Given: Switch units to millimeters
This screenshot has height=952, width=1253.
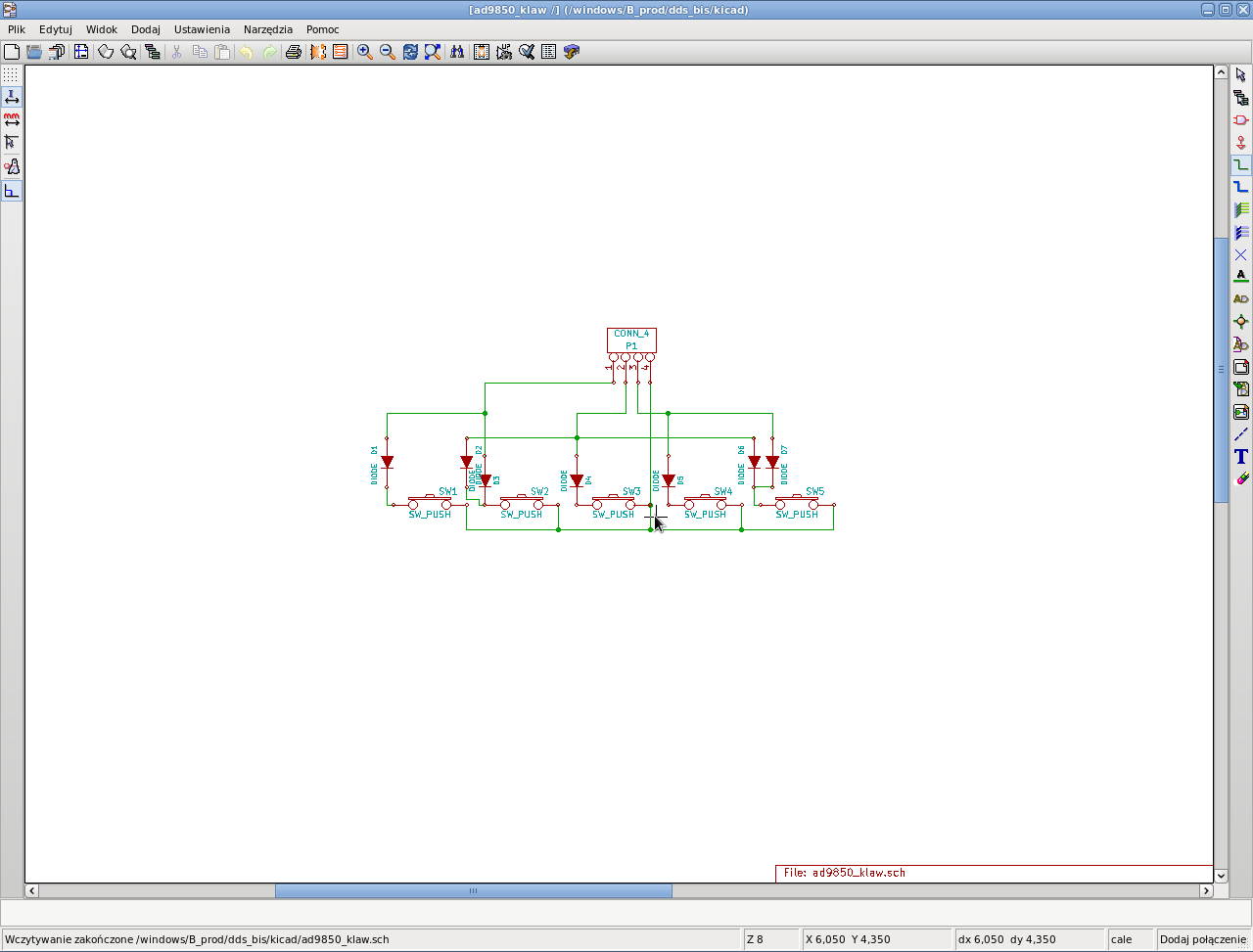Looking at the screenshot, I should [11, 120].
